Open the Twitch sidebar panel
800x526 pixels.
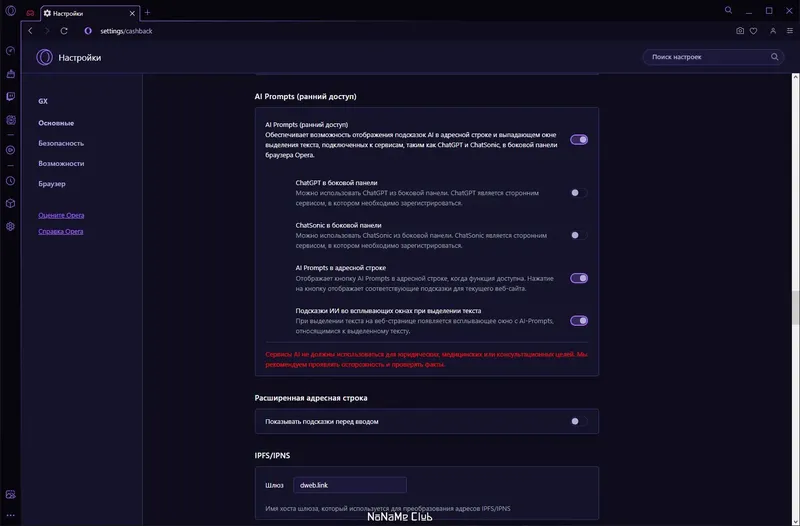(x=10, y=97)
